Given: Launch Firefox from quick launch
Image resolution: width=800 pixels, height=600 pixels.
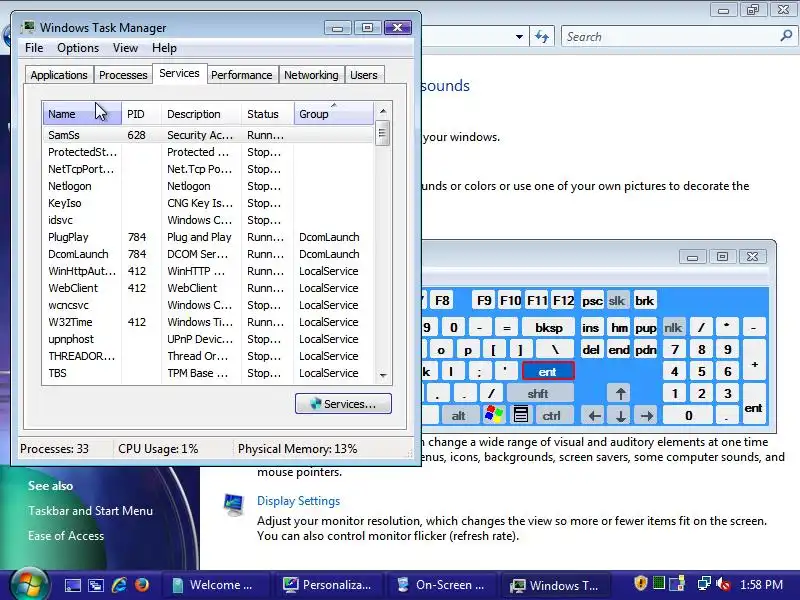Looking at the screenshot, I should (142, 585).
